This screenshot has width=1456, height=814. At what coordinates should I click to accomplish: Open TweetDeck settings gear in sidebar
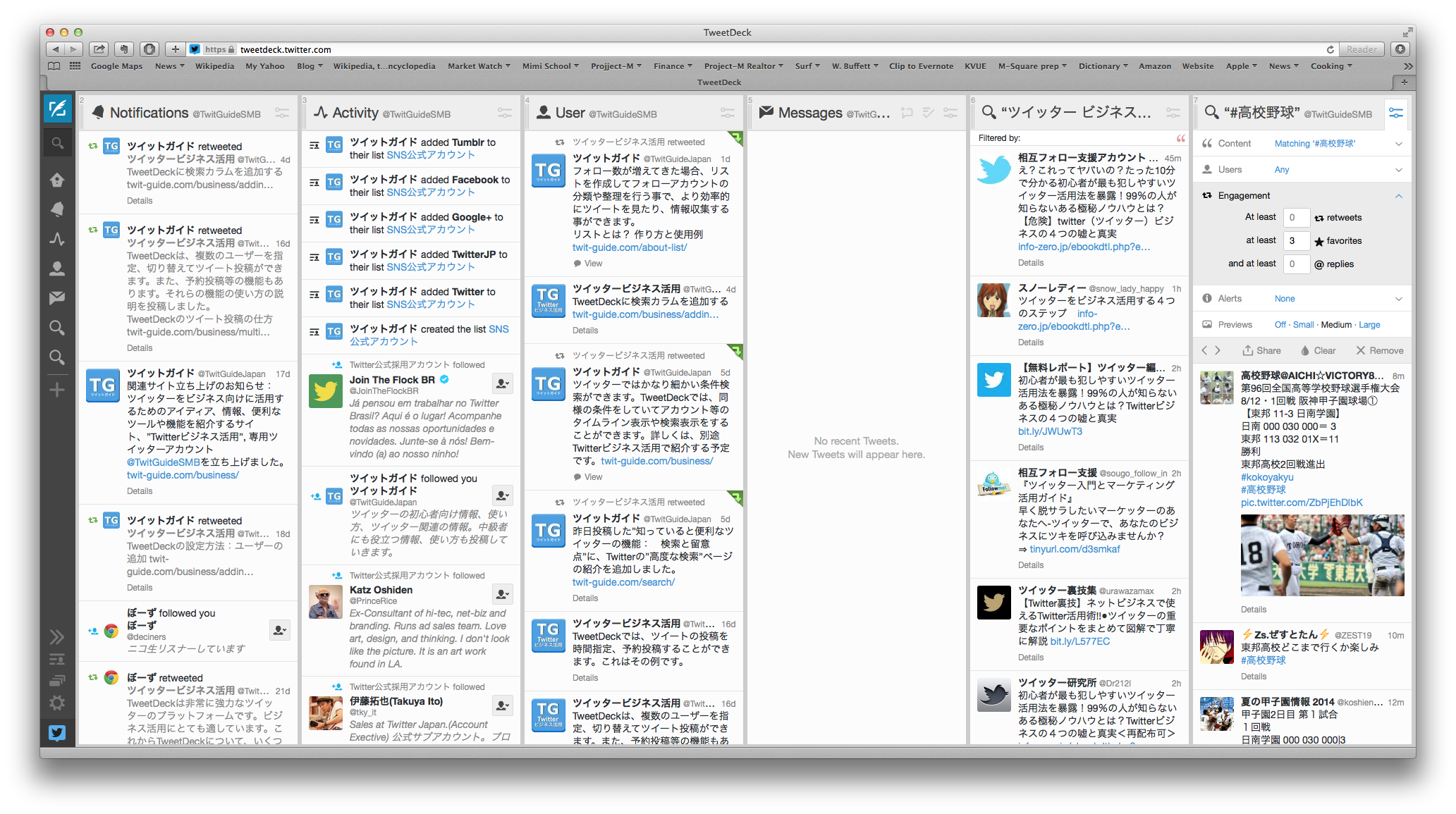click(57, 703)
